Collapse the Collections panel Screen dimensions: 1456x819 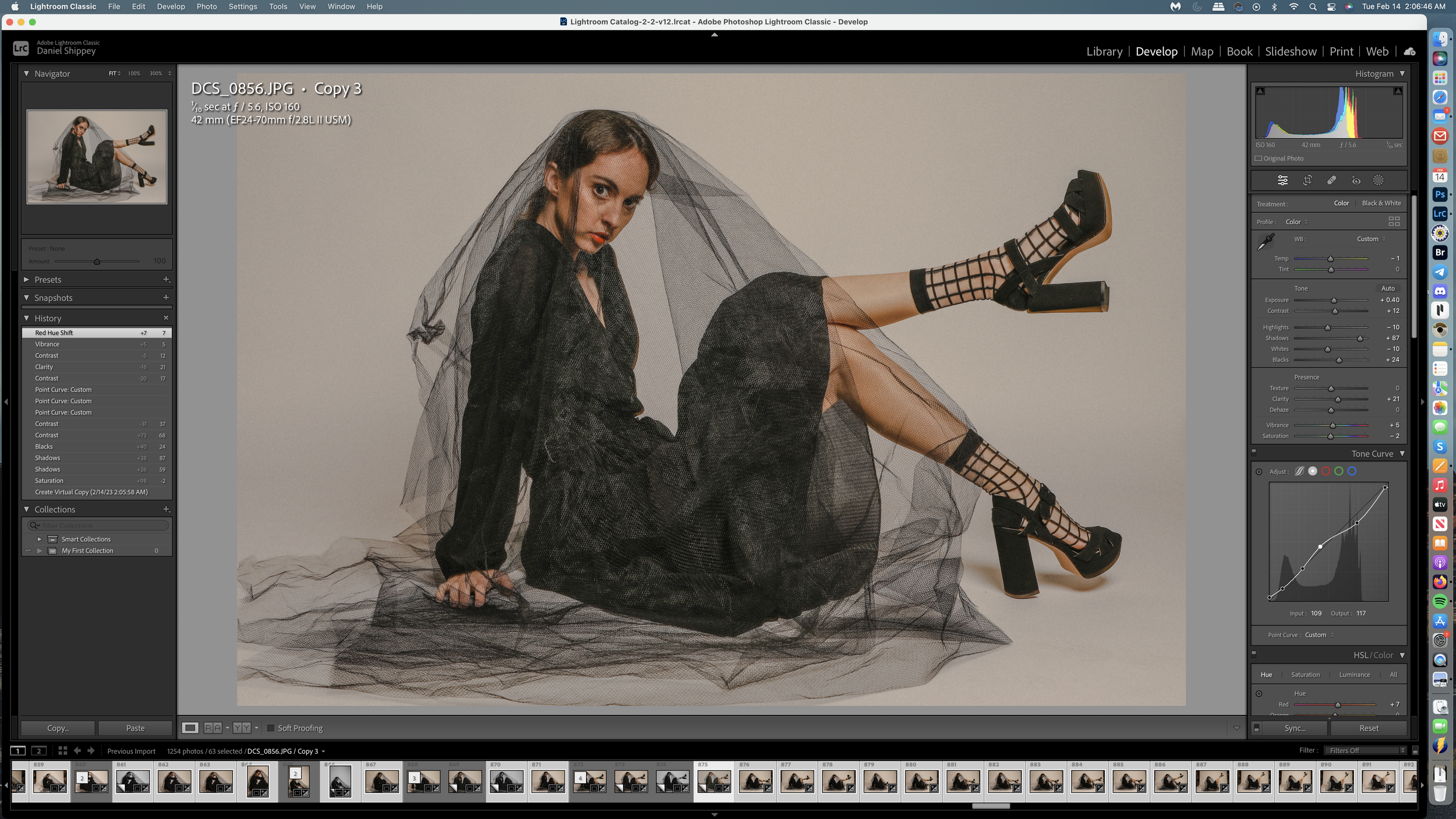click(x=26, y=509)
